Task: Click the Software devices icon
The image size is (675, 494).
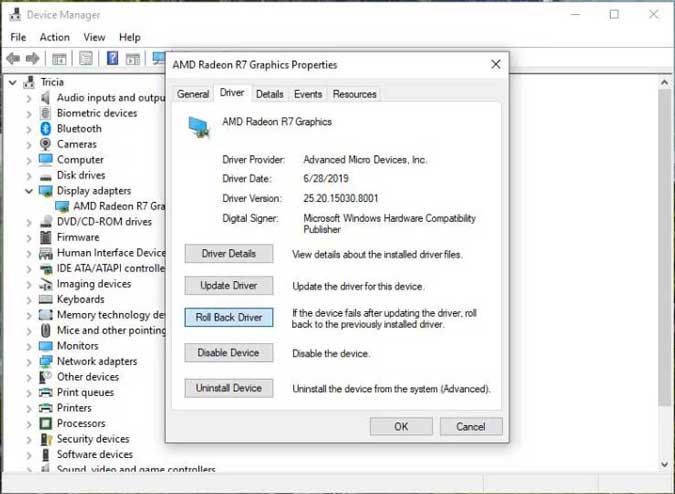Action: tap(45, 454)
